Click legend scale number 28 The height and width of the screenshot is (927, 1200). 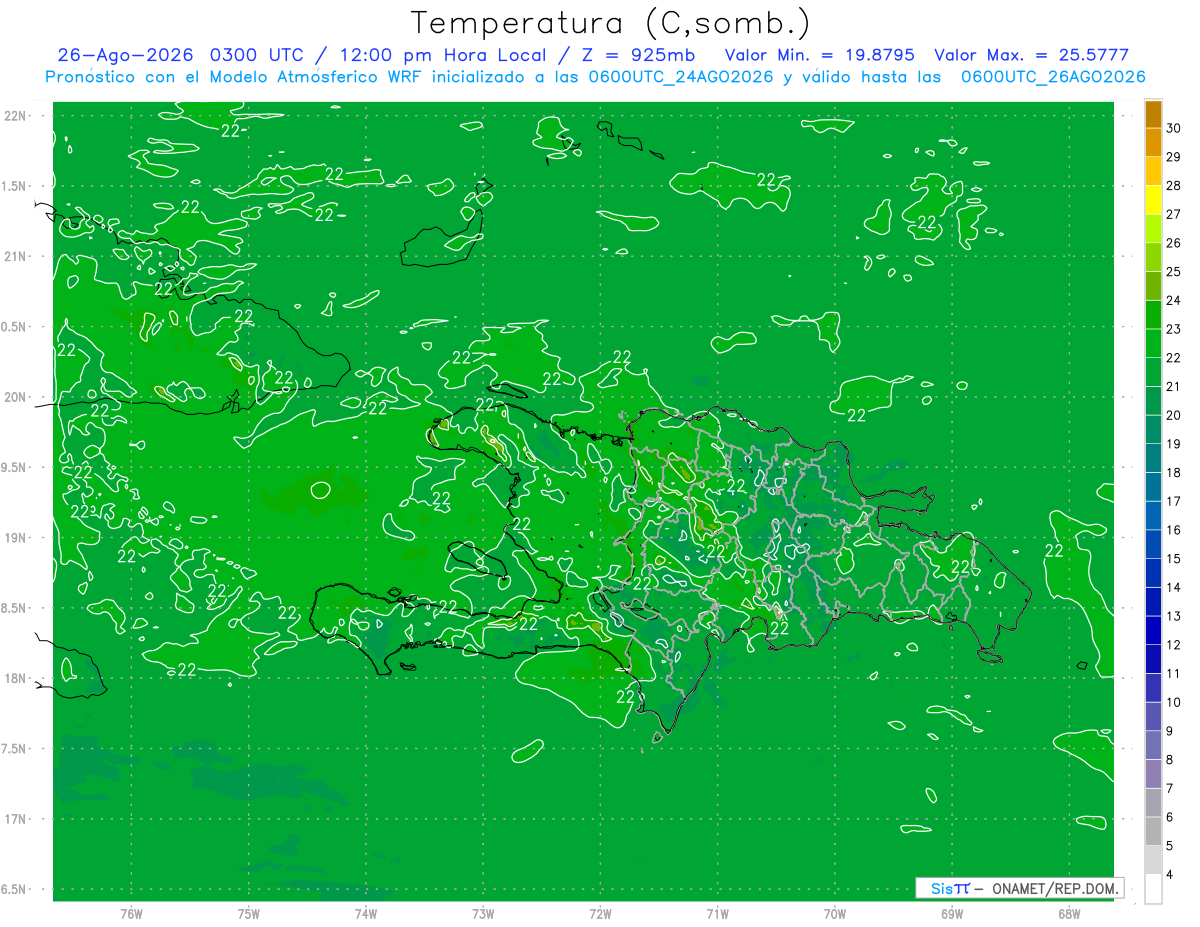click(x=1174, y=185)
